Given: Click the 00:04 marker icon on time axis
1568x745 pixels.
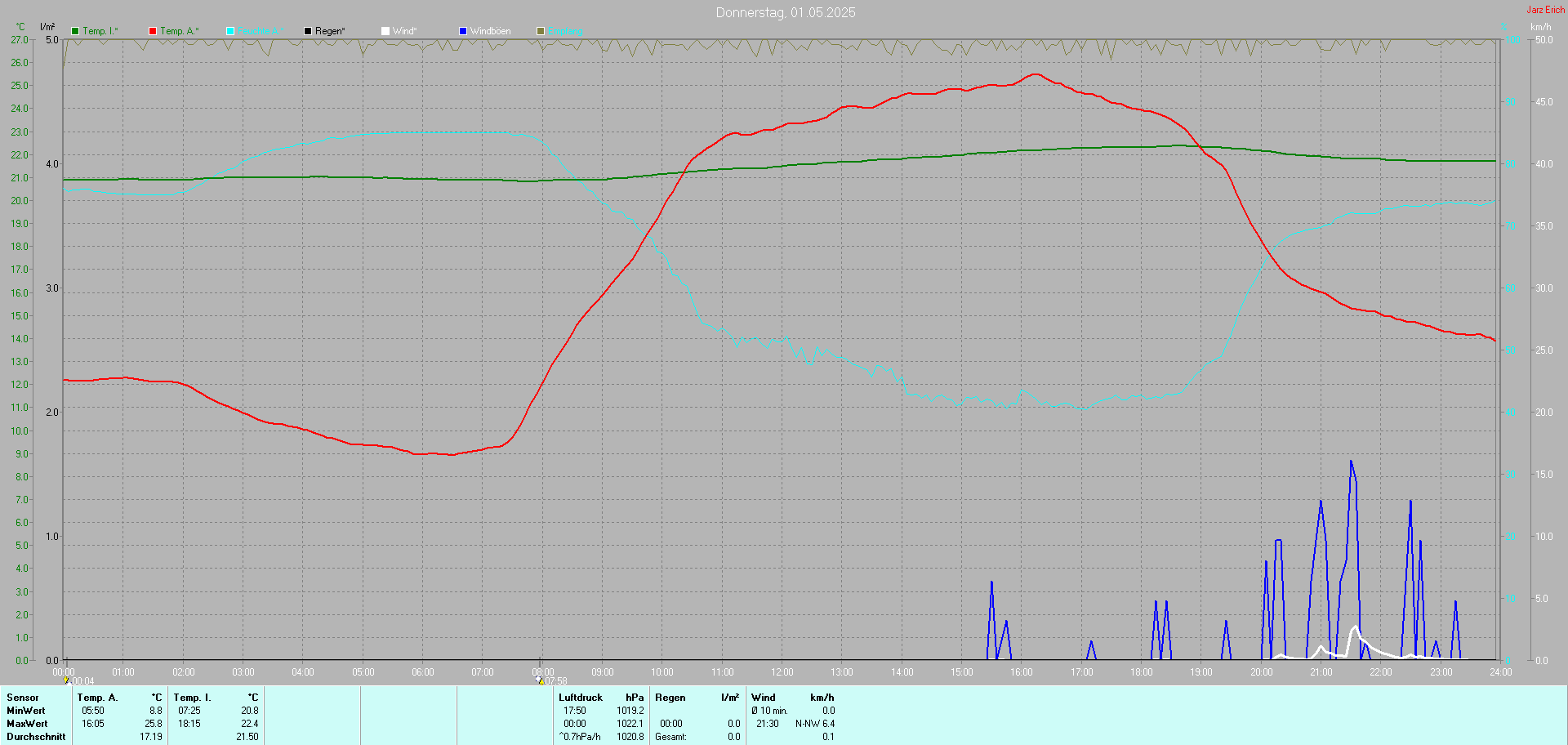Looking at the screenshot, I should (66, 680).
